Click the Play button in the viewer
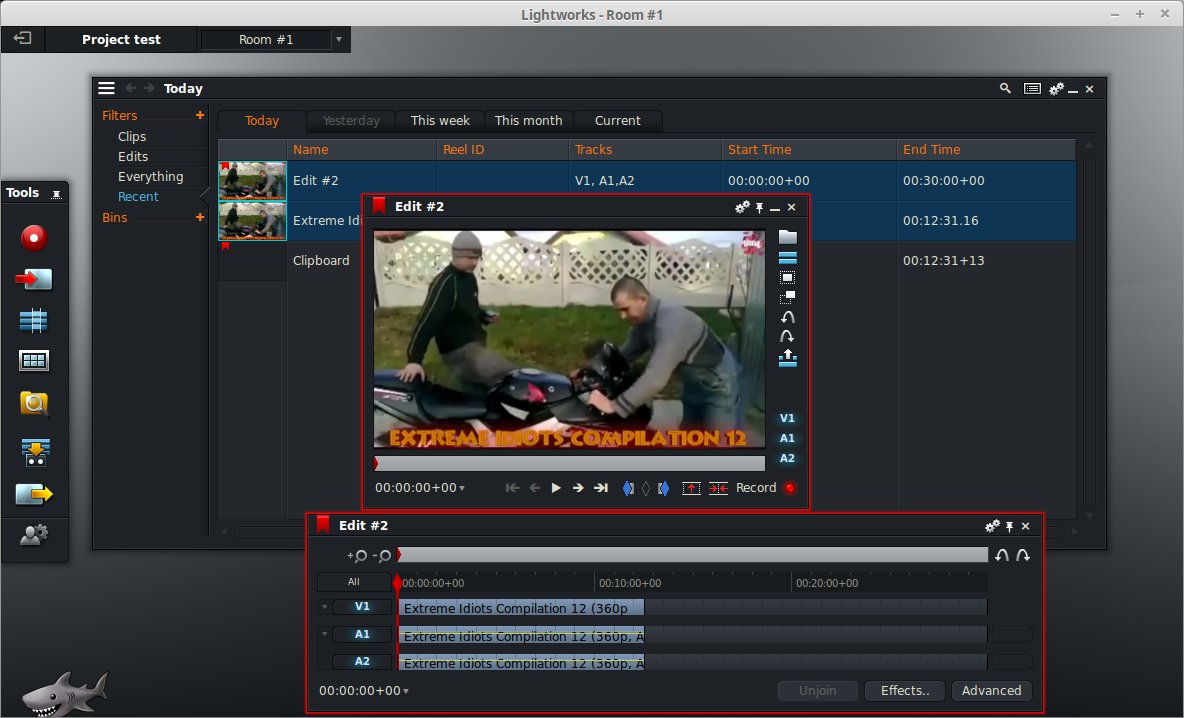This screenshot has width=1184, height=718. coord(556,488)
